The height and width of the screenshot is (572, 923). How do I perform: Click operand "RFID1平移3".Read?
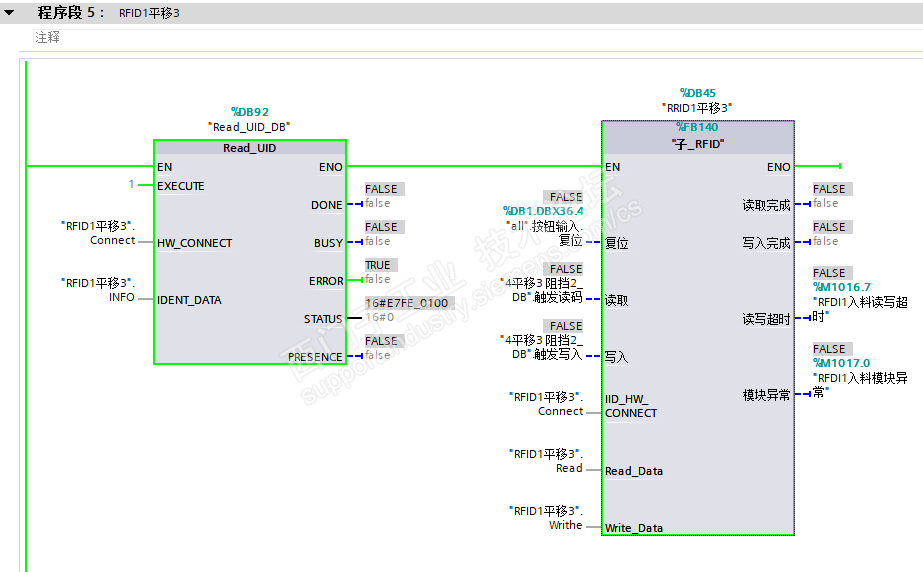[546, 461]
